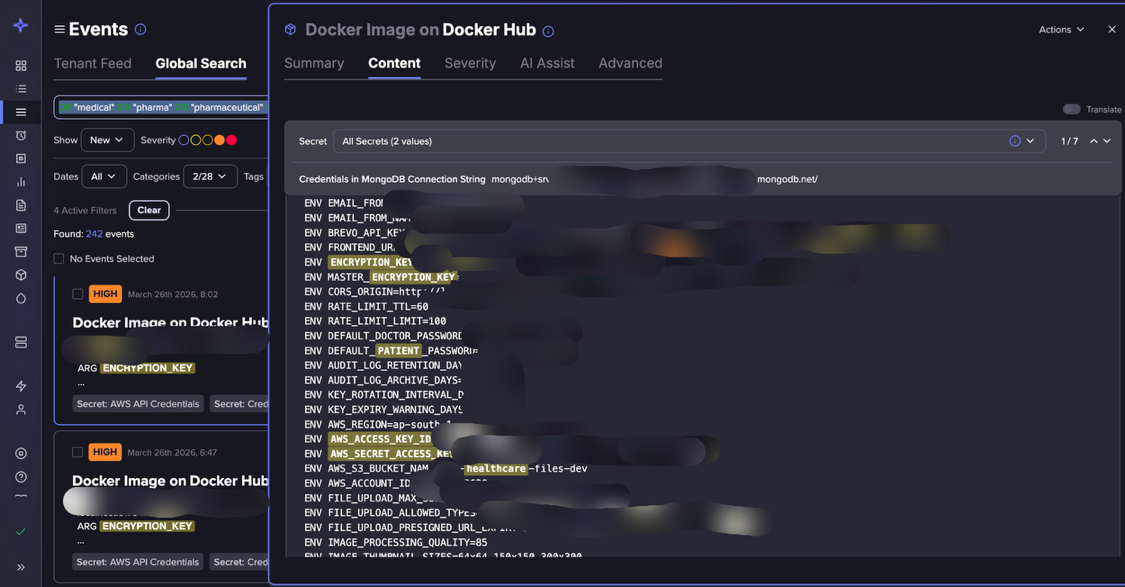Viewport: 1125px width, 587px height.
Task: Open the bar chart analytics icon in sidebar
Action: [21, 182]
